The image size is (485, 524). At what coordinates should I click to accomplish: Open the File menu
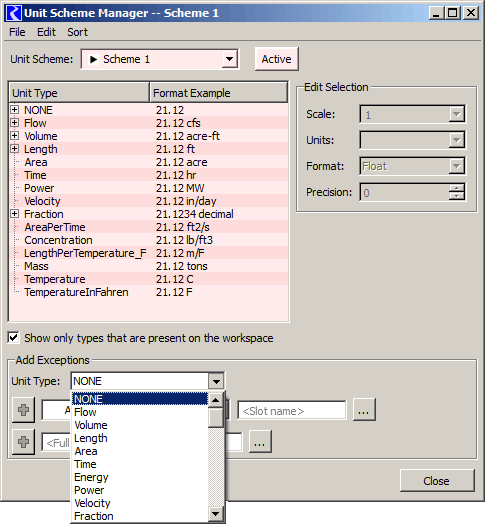pyautogui.click(x=17, y=32)
